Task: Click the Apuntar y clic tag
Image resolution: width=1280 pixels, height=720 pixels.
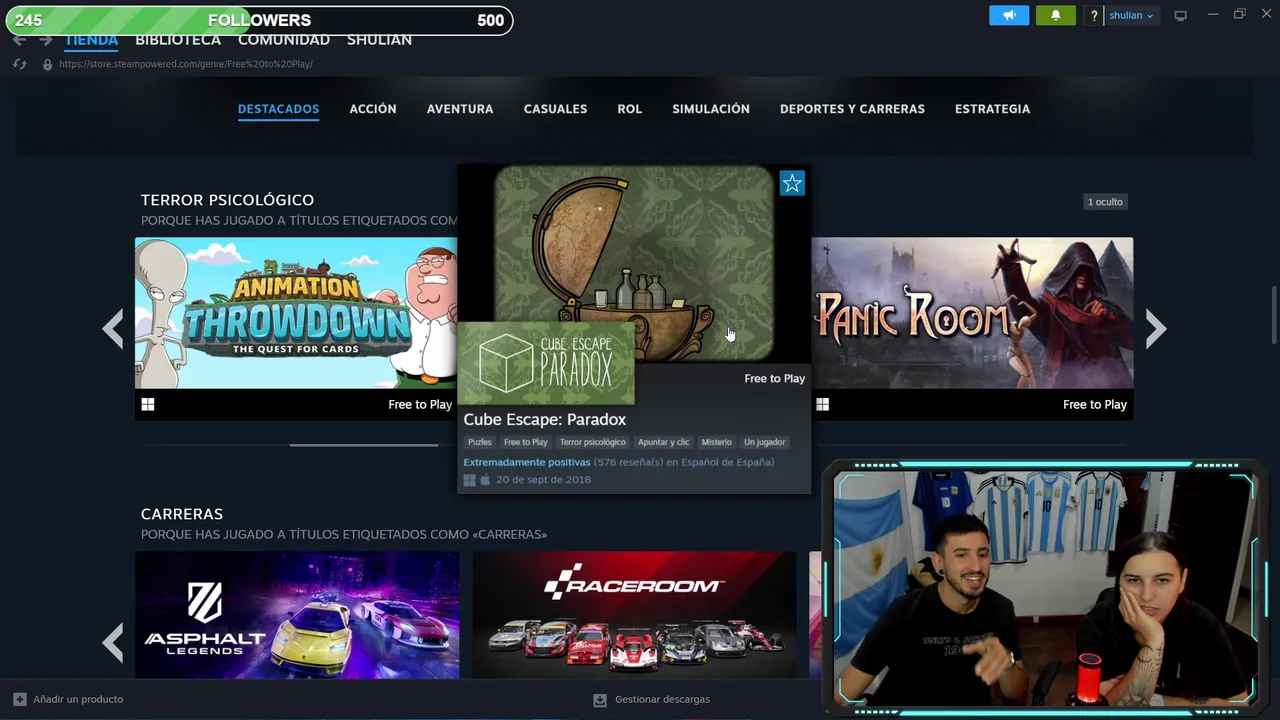Action: (664, 442)
